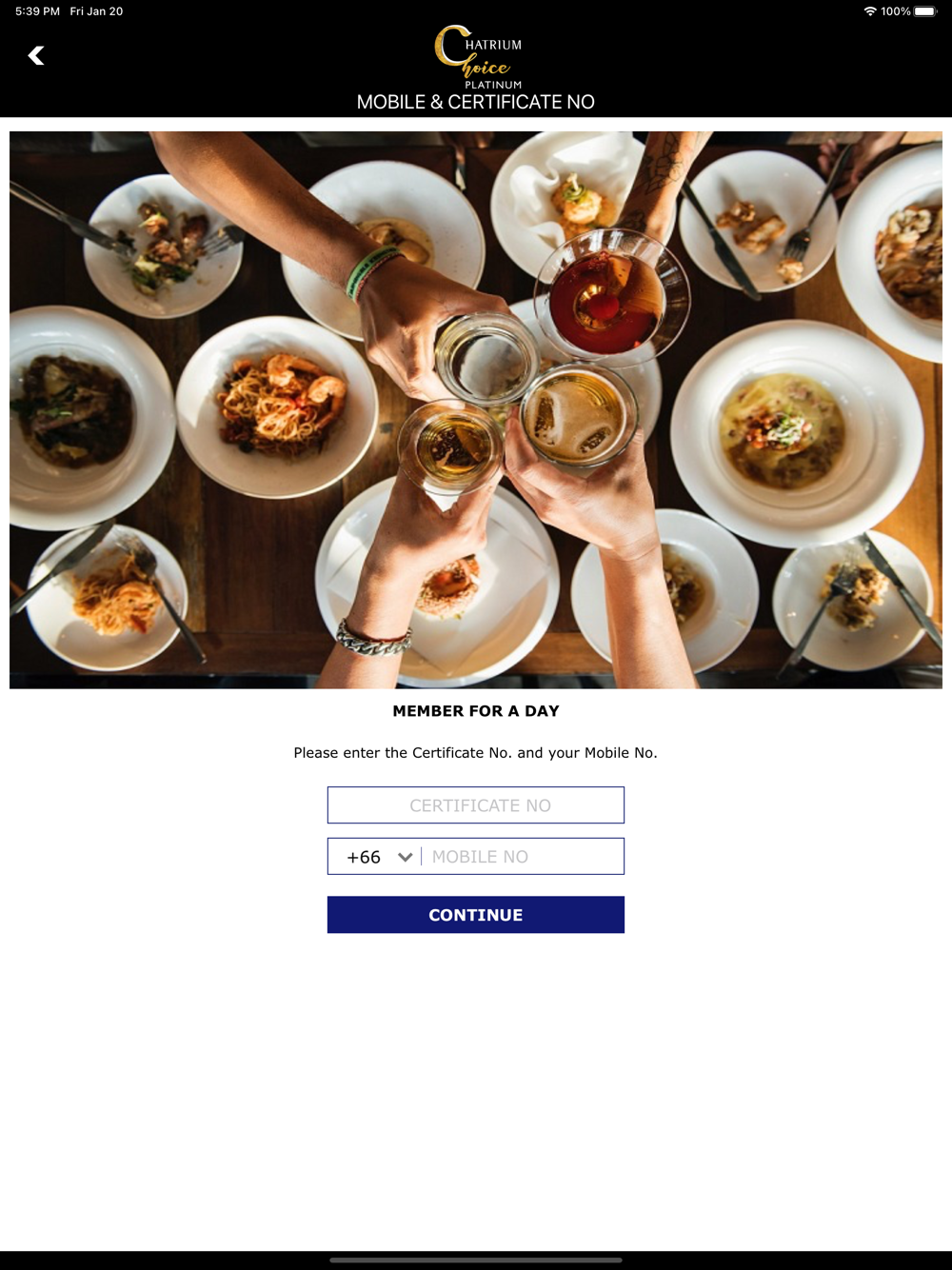Focus the Certificate No input field

point(476,805)
